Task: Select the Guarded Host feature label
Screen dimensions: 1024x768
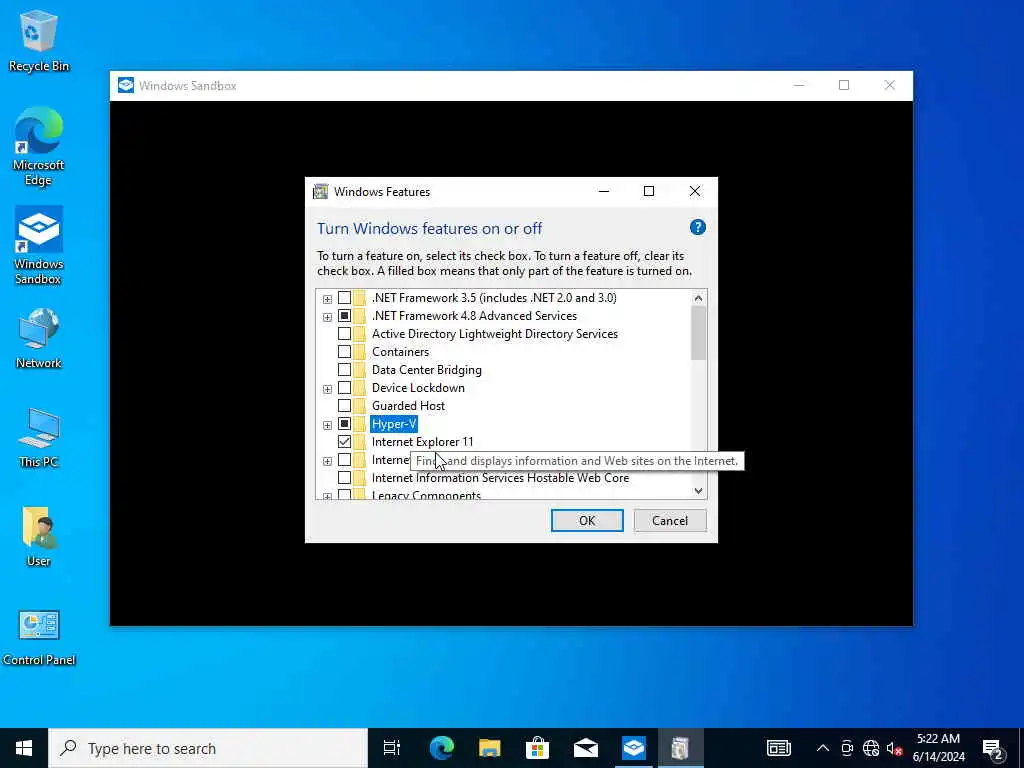Action: [x=408, y=406]
